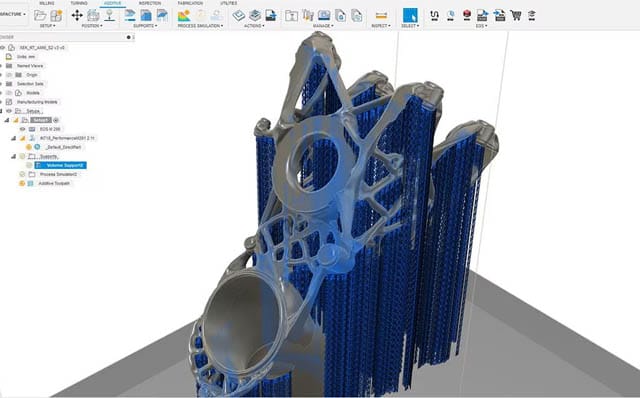Toggle visibility eye of root document

[x=2, y=48]
